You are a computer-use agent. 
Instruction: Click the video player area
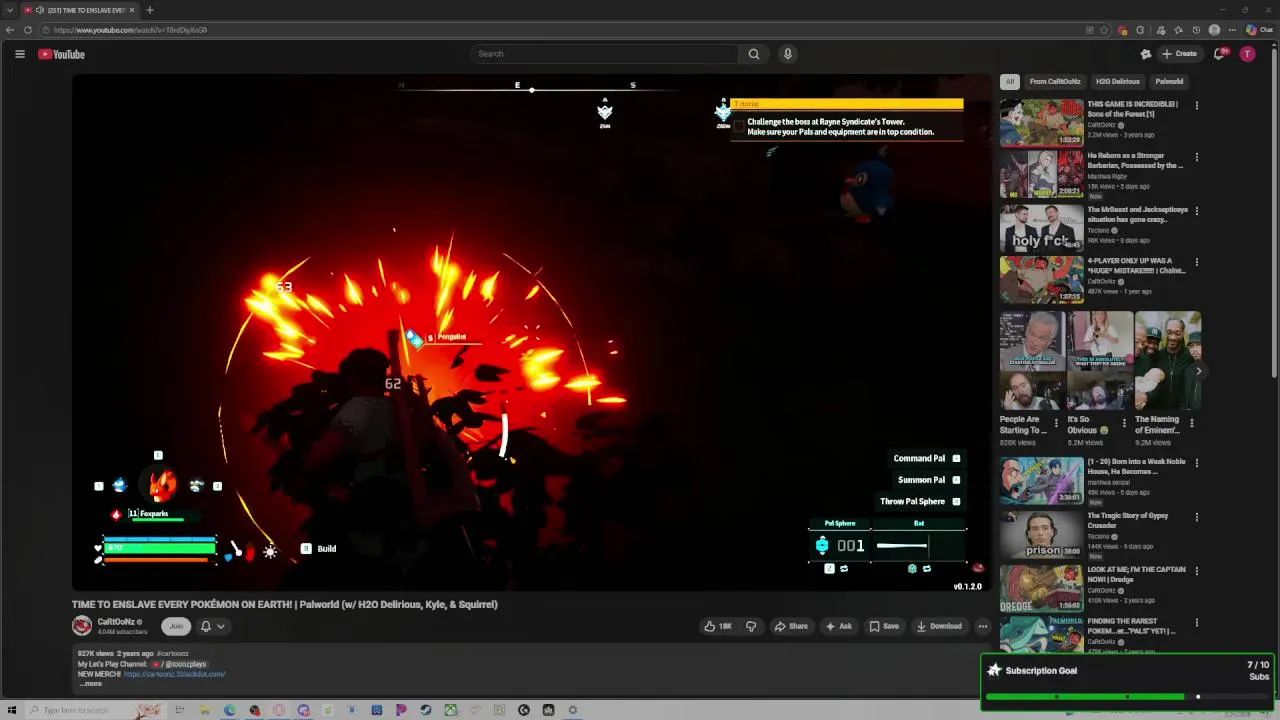click(530, 333)
